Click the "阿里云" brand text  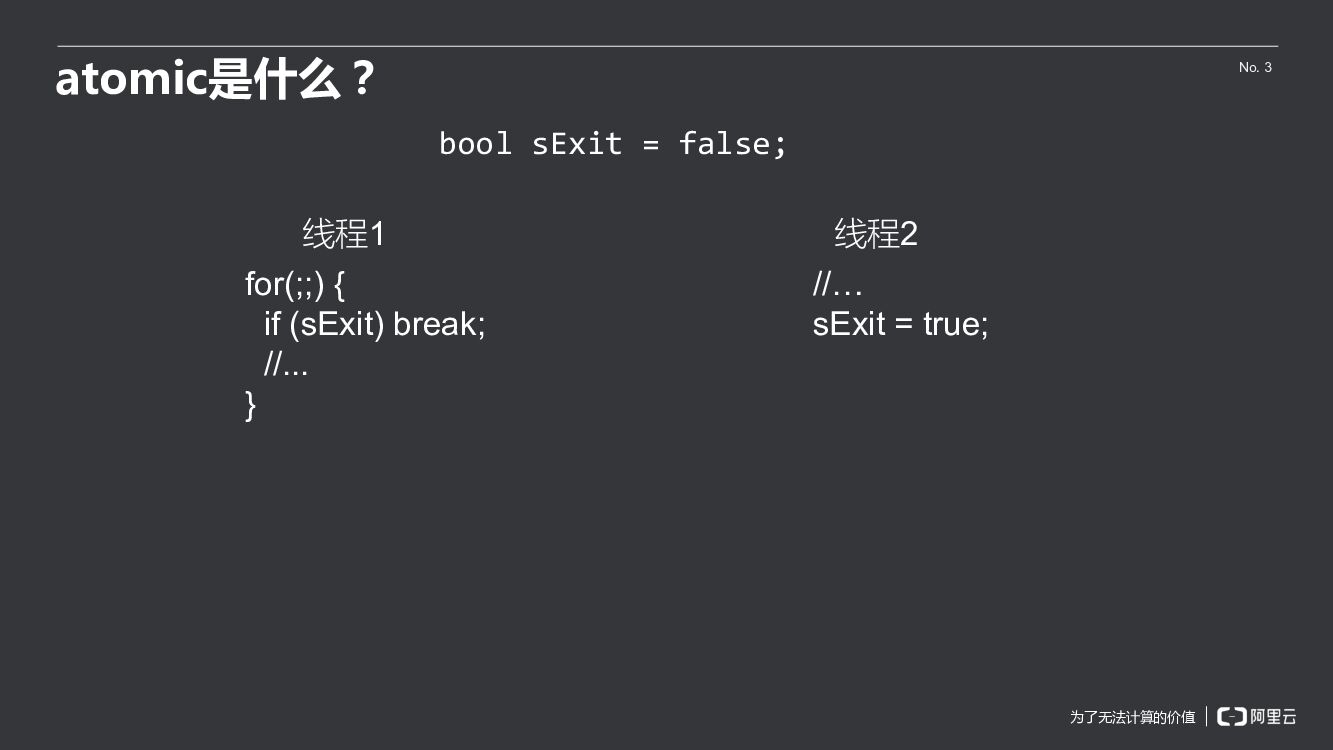[x=1273, y=716]
